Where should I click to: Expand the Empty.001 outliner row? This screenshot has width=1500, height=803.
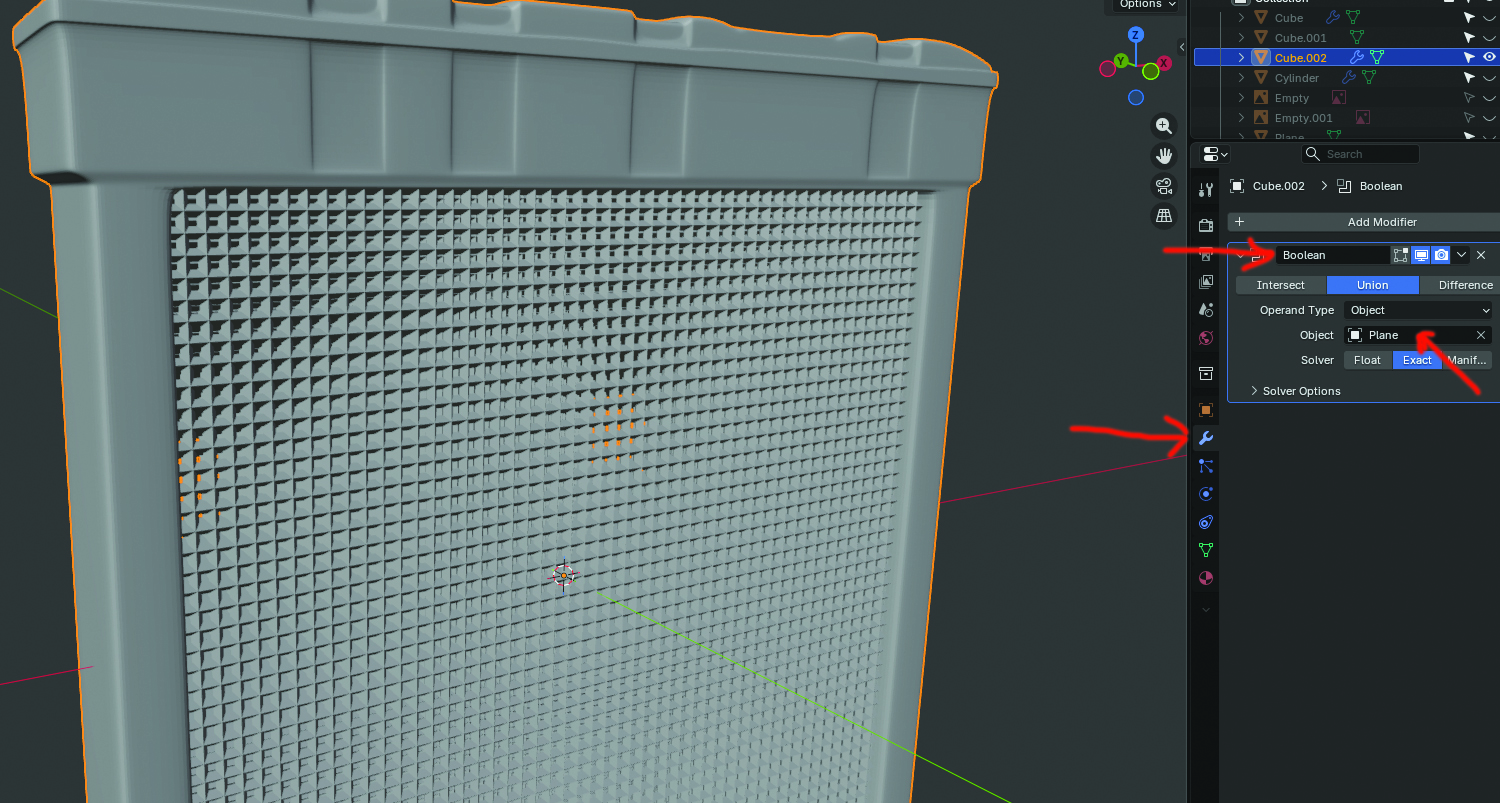[x=1241, y=118]
